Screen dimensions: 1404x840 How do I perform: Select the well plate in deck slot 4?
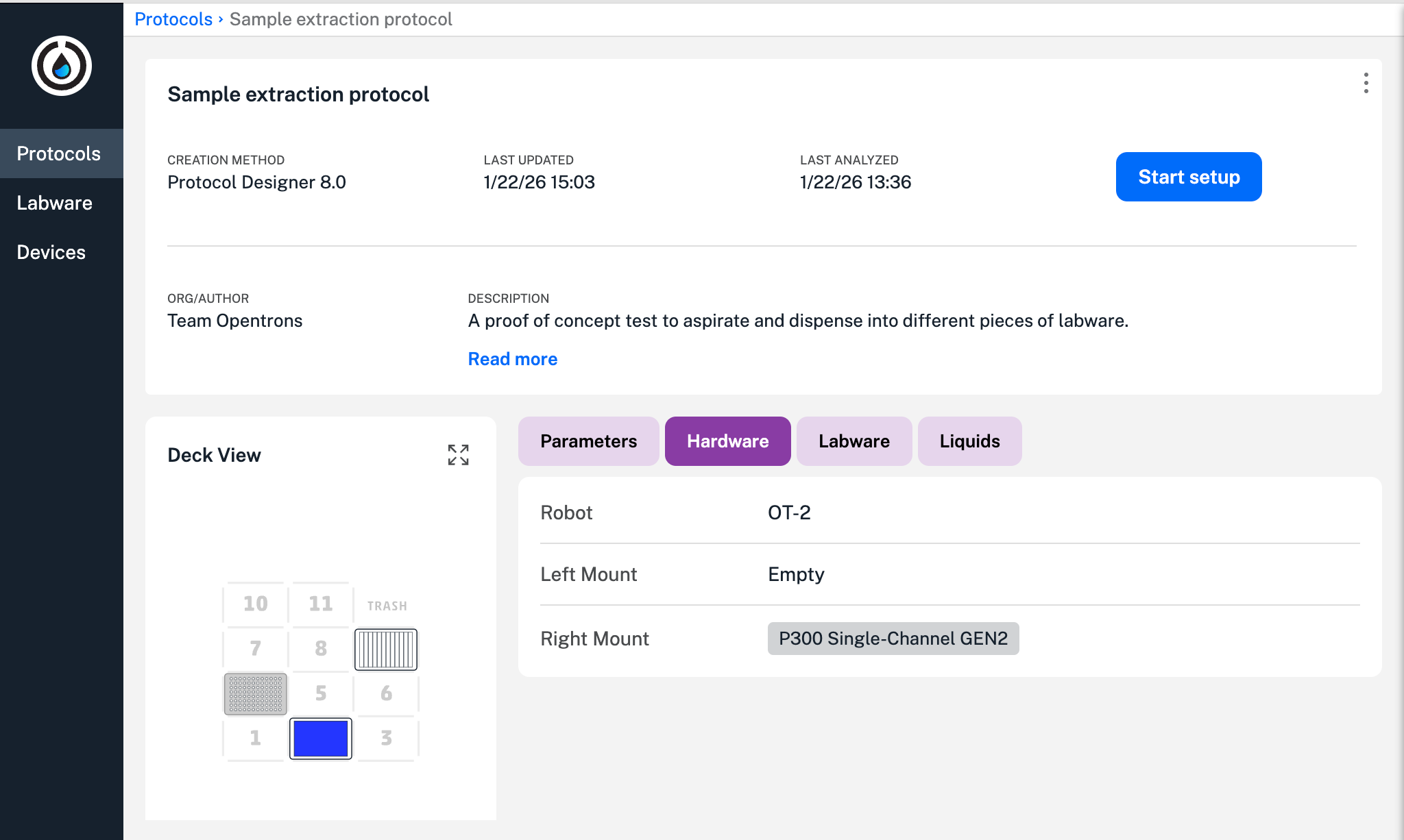(x=254, y=693)
